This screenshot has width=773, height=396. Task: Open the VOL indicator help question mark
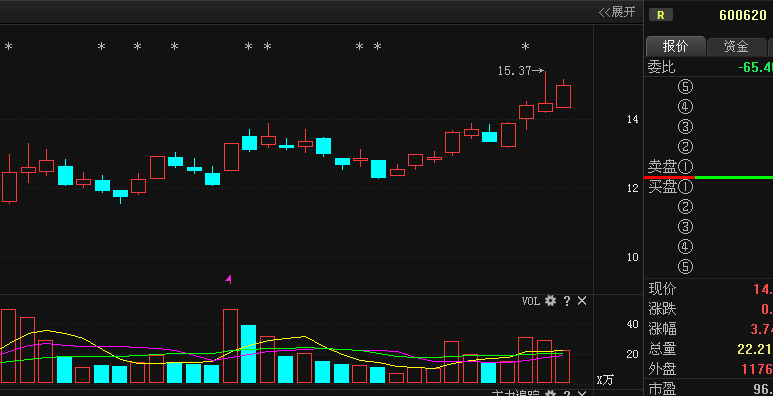[x=567, y=301]
